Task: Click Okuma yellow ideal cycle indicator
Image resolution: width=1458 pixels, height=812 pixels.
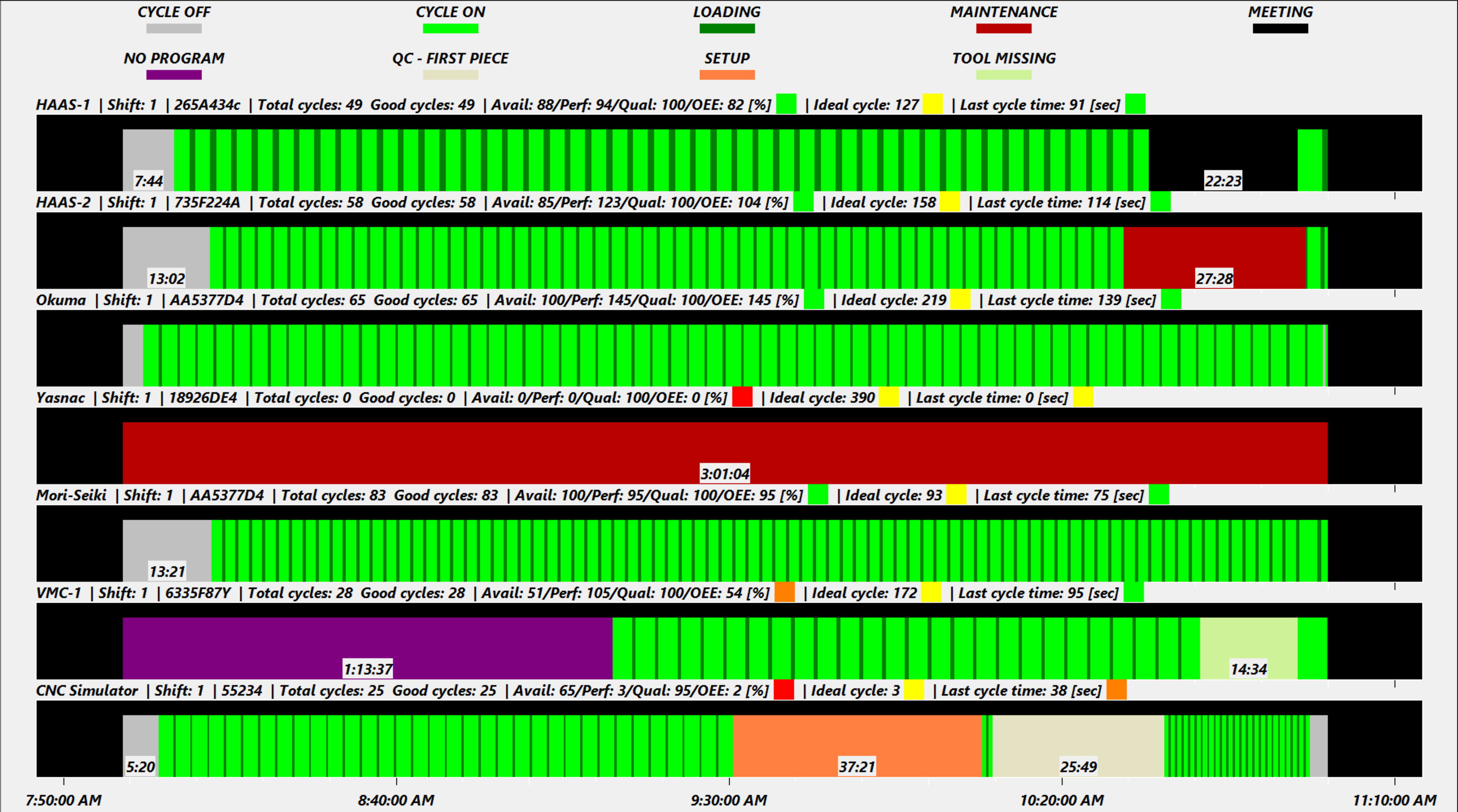Action: (x=960, y=299)
